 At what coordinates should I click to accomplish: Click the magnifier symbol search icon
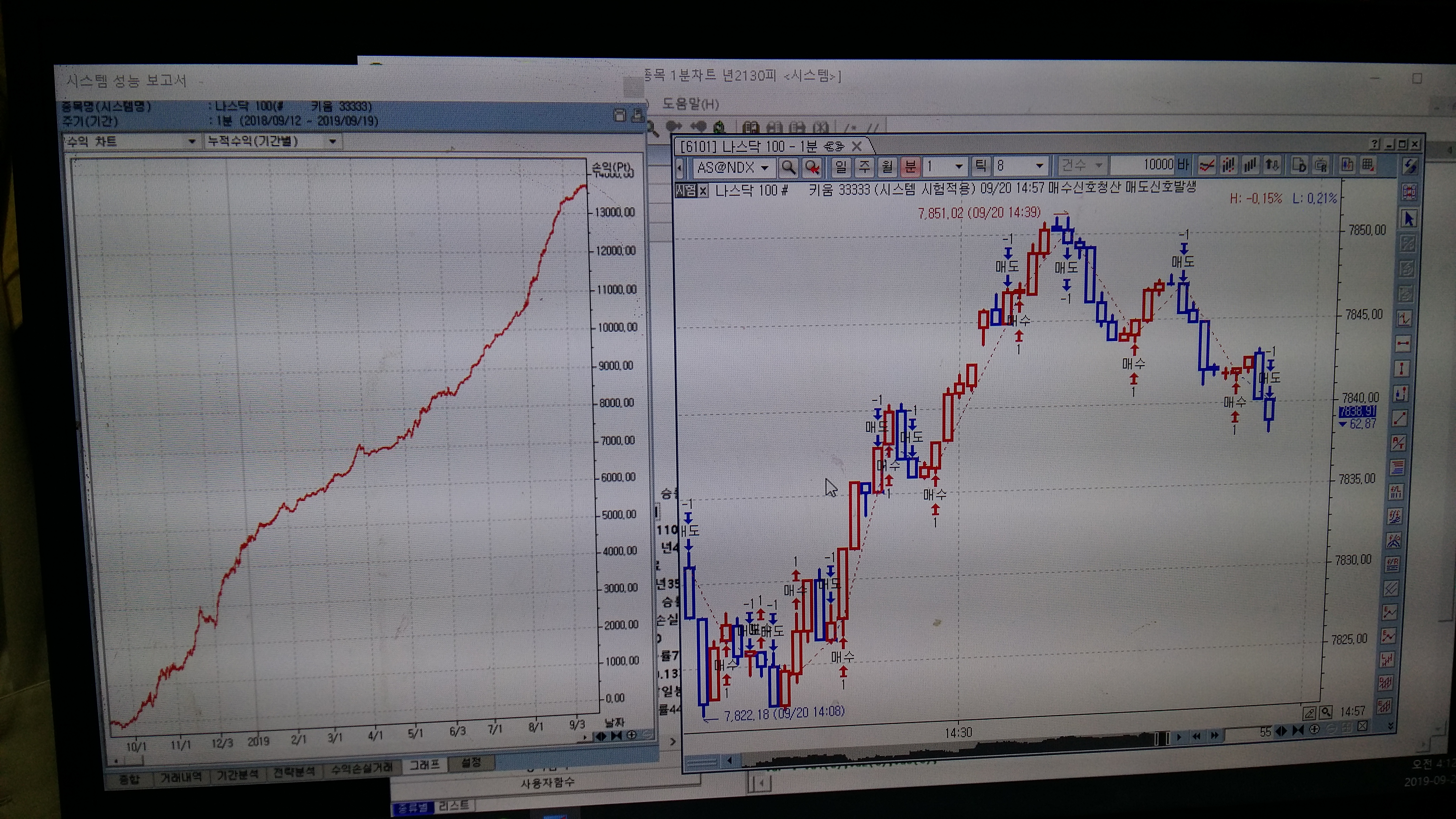point(788,167)
